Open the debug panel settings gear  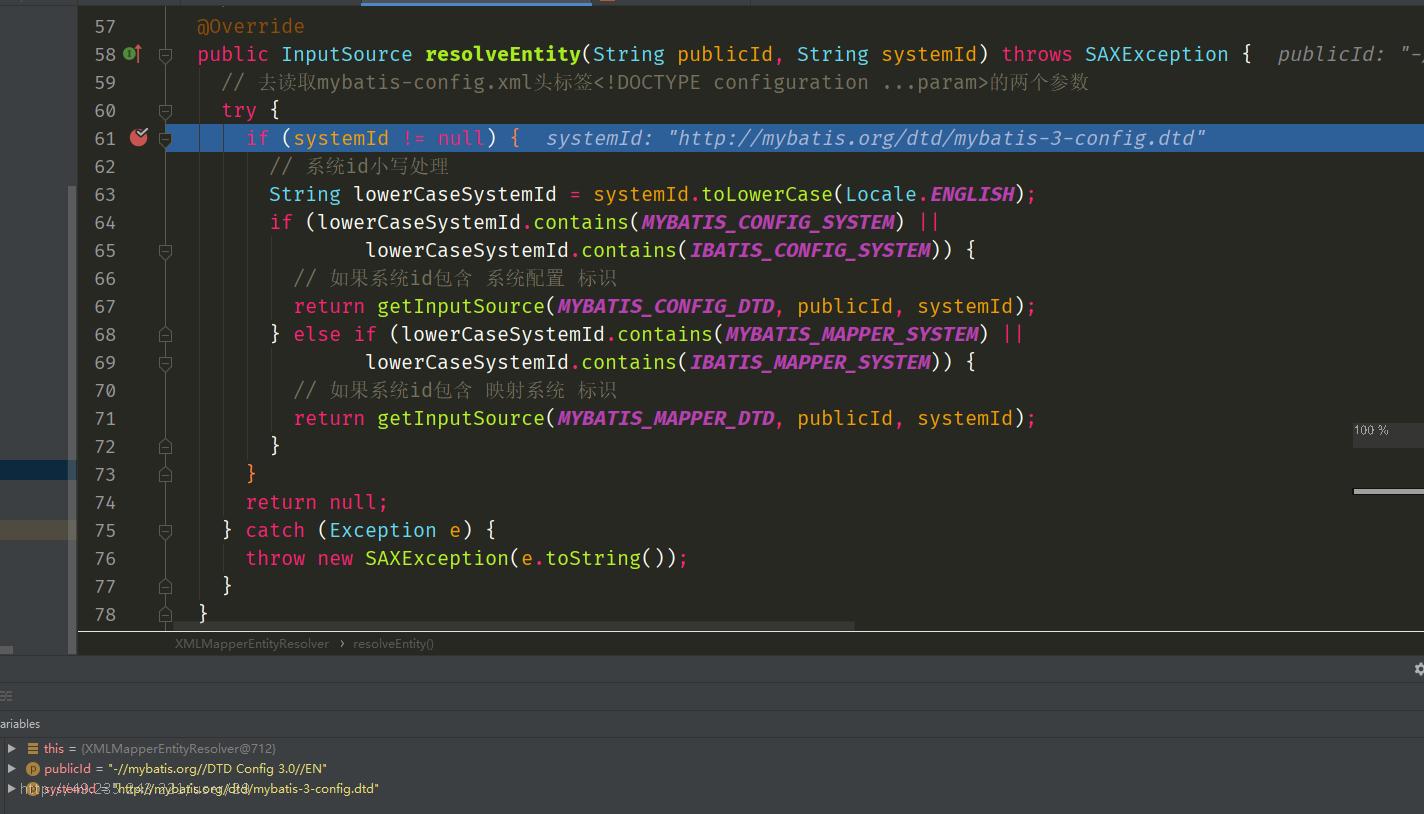(x=1418, y=669)
